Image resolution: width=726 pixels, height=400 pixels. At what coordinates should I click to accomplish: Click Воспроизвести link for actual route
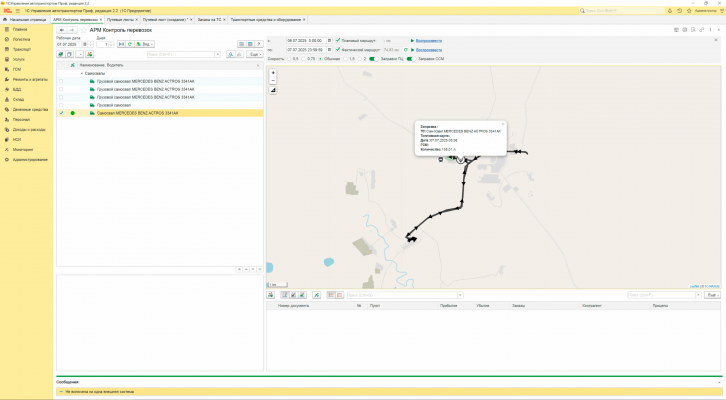pos(429,50)
